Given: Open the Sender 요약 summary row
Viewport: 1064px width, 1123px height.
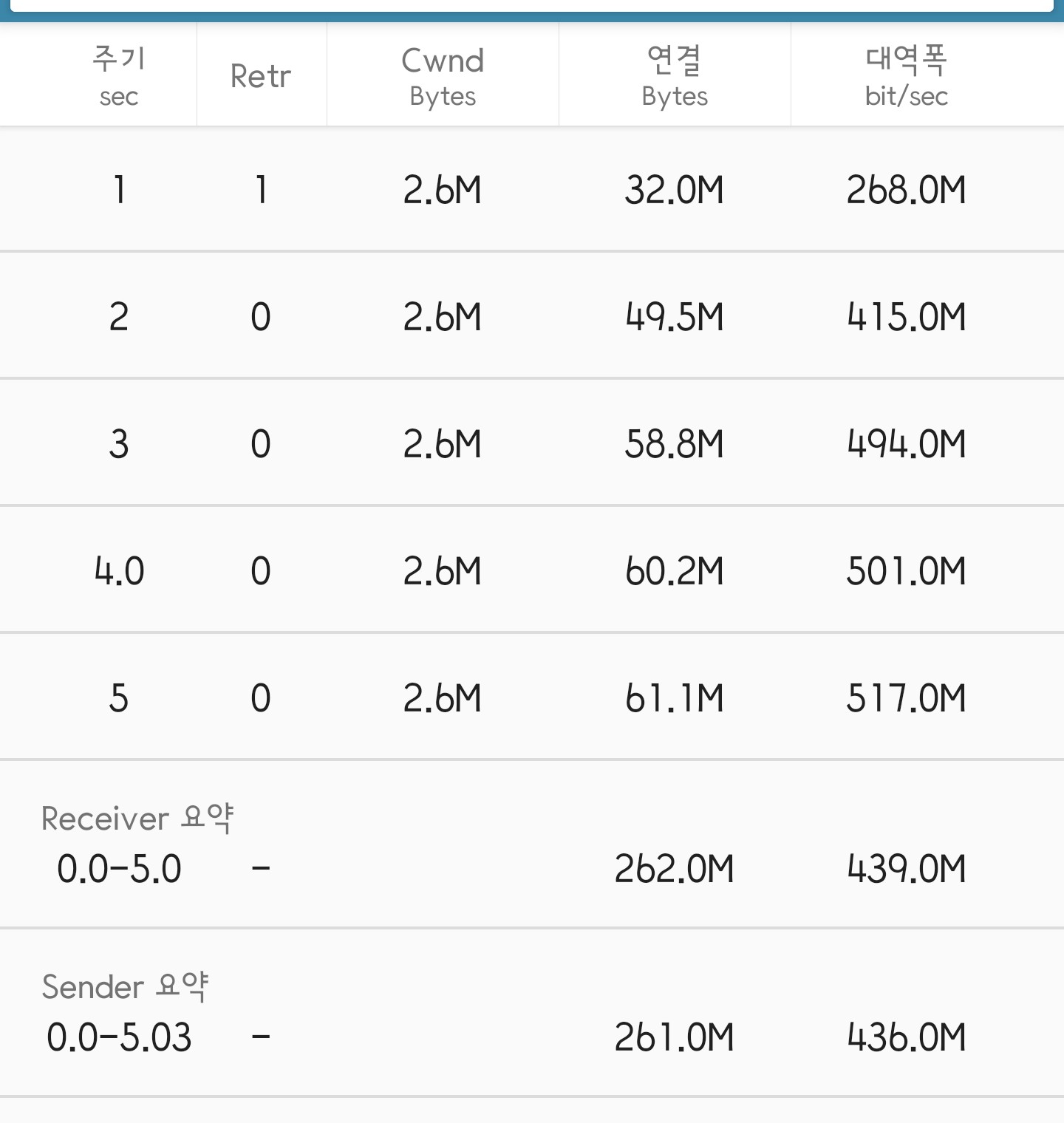Looking at the screenshot, I should pyautogui.click(x=532, y=1013).
